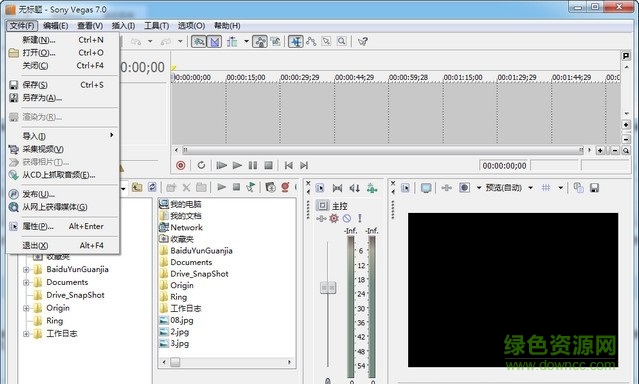Click the Master bus mute circle icon
This screenshot has width=639, height=384.
click(347, 218)
